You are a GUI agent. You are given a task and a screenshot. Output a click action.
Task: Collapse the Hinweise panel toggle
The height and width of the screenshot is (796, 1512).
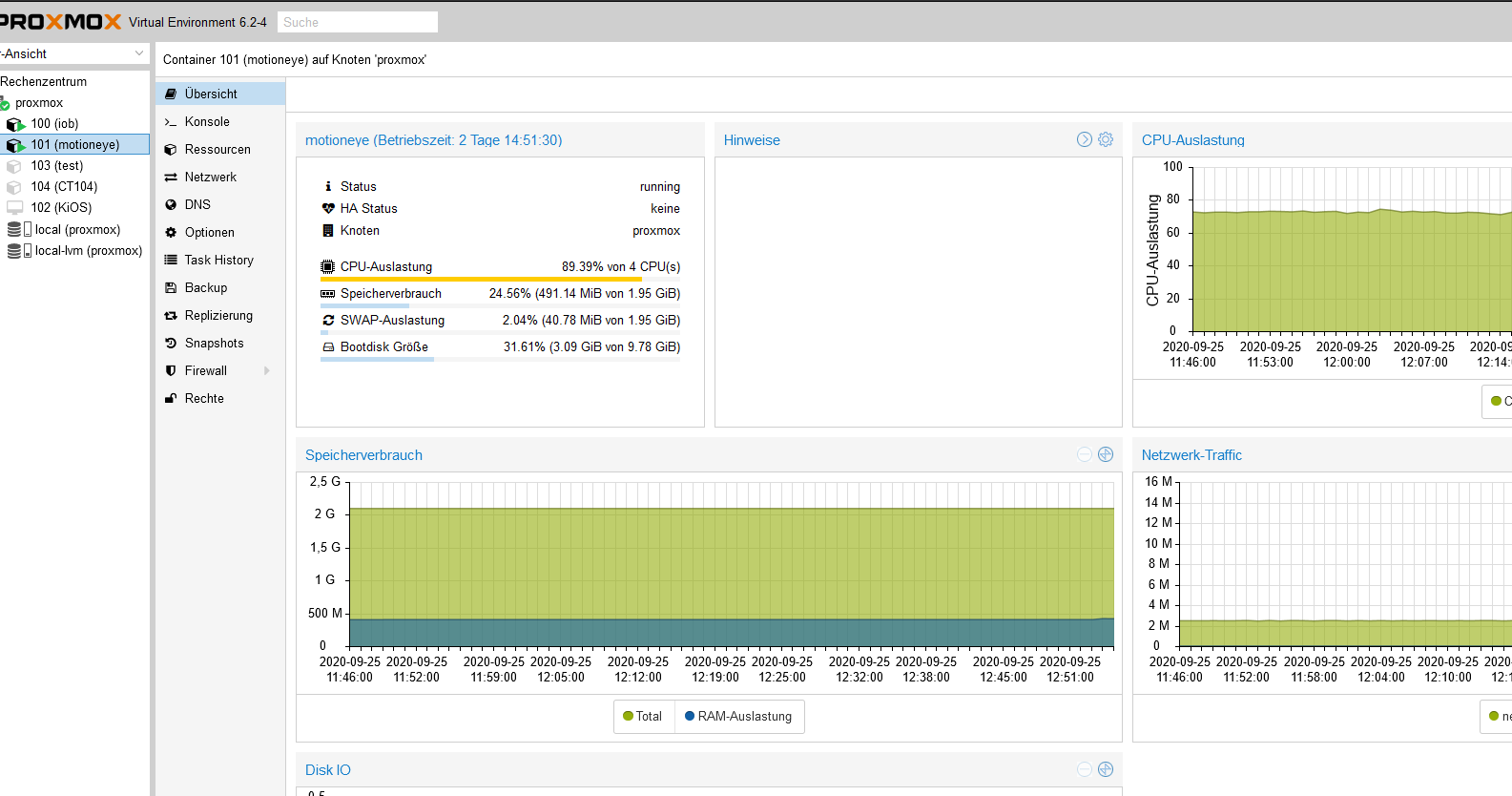pyautogui.click(x=1085, y=139)
